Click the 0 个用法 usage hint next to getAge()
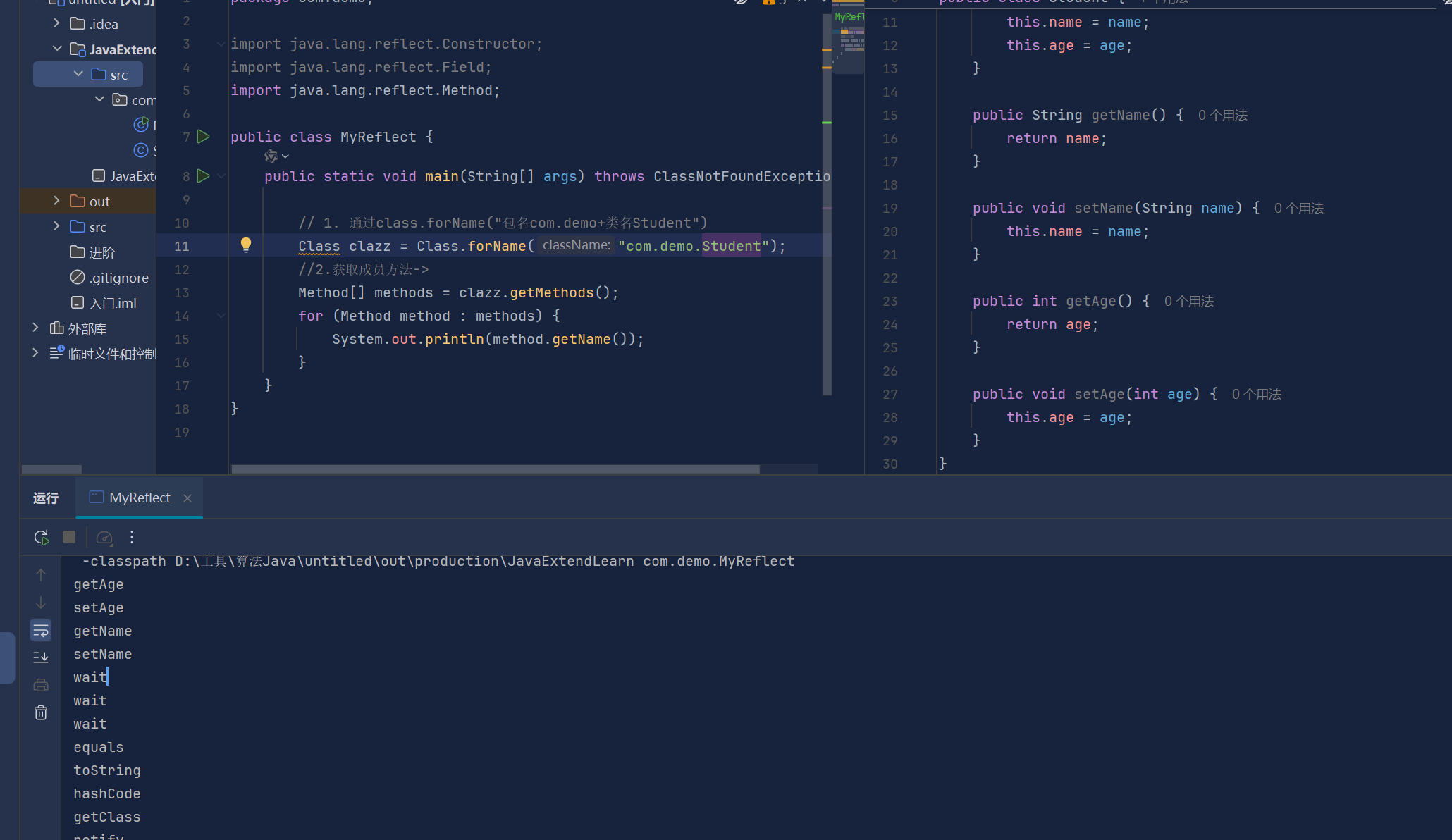 click(x=1189, y=301)
